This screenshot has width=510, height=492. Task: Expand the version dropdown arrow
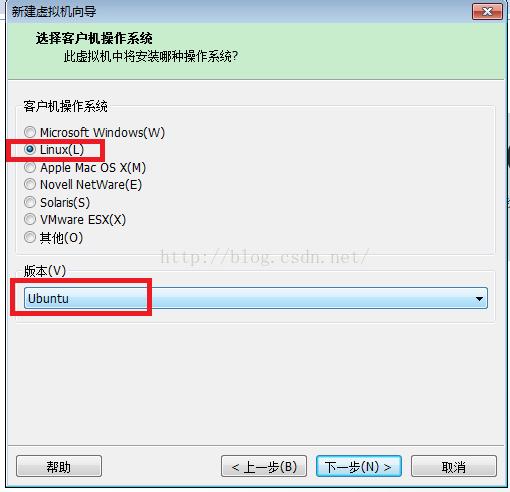479,299
